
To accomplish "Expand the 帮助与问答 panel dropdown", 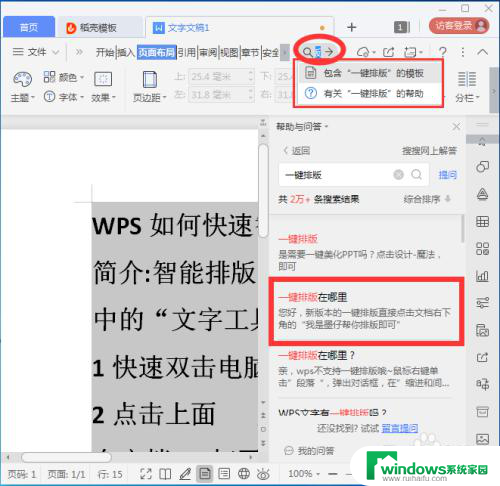I will click(x=326, y=127).
